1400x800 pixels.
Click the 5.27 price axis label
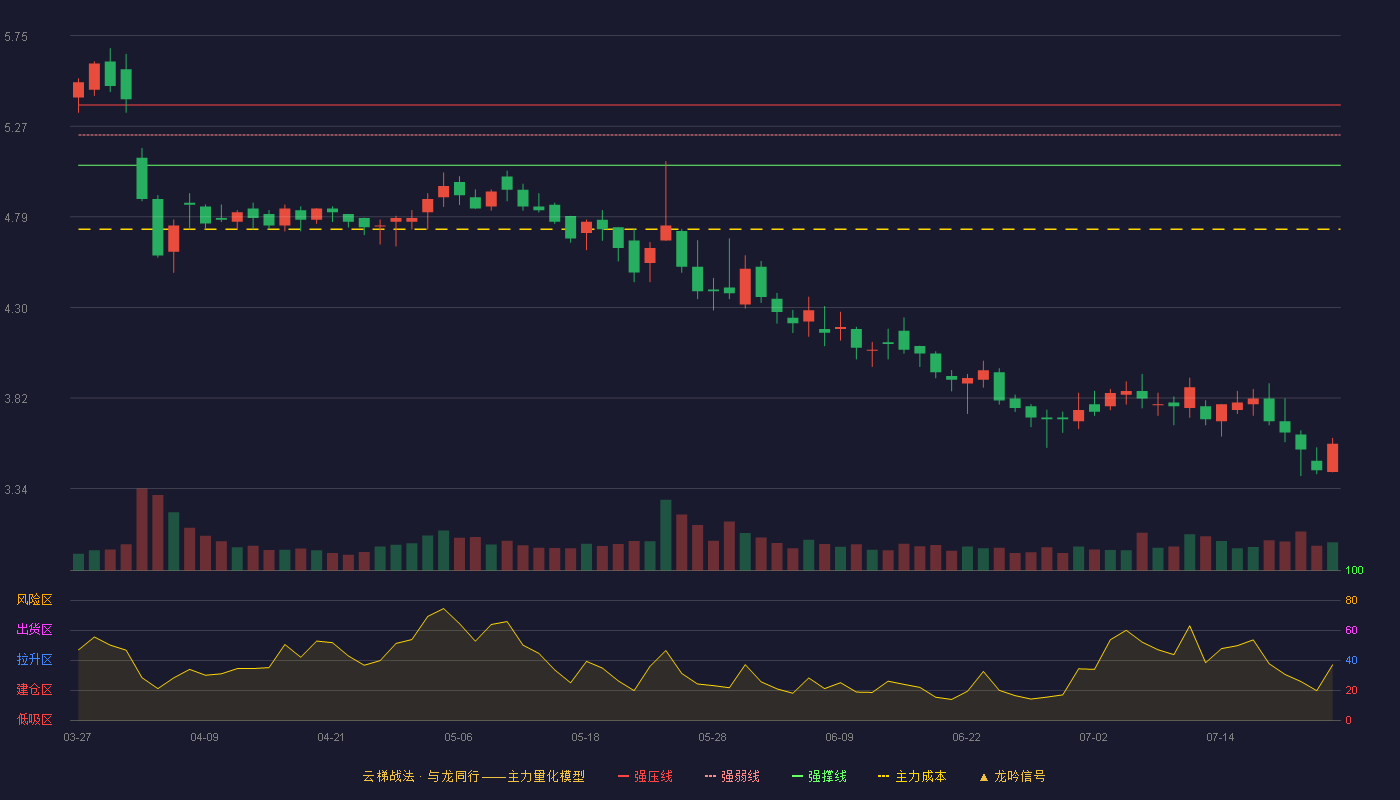[x=16, y=128]
